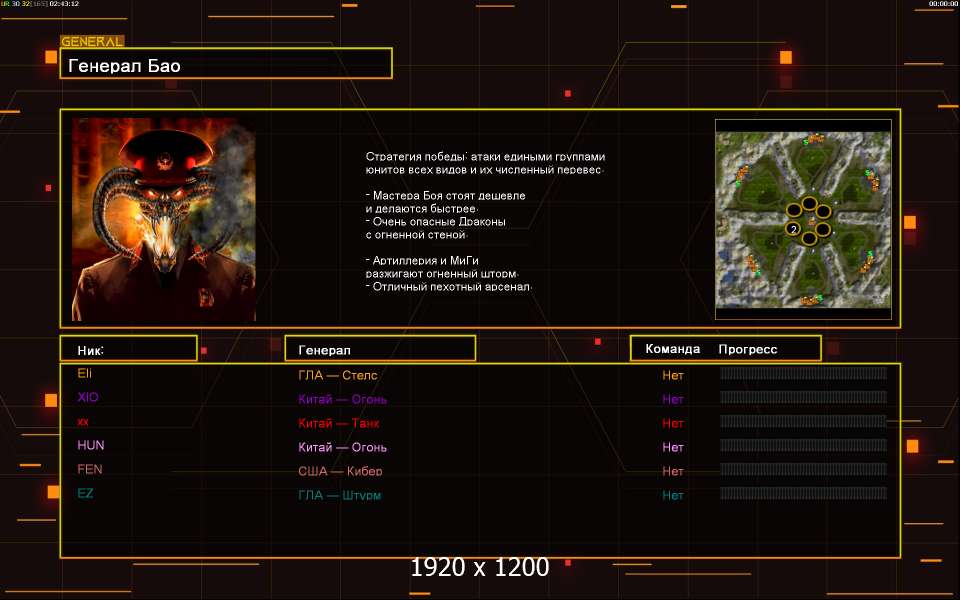Screen dimensions: 960x600
Task: Click the line 'Мастера Боя стоят дешевле'
Action: tap(446, 196)
